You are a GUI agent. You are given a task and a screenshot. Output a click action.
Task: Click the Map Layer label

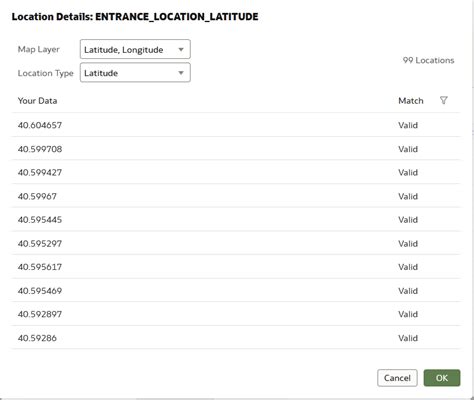click(x=39, y=49)
